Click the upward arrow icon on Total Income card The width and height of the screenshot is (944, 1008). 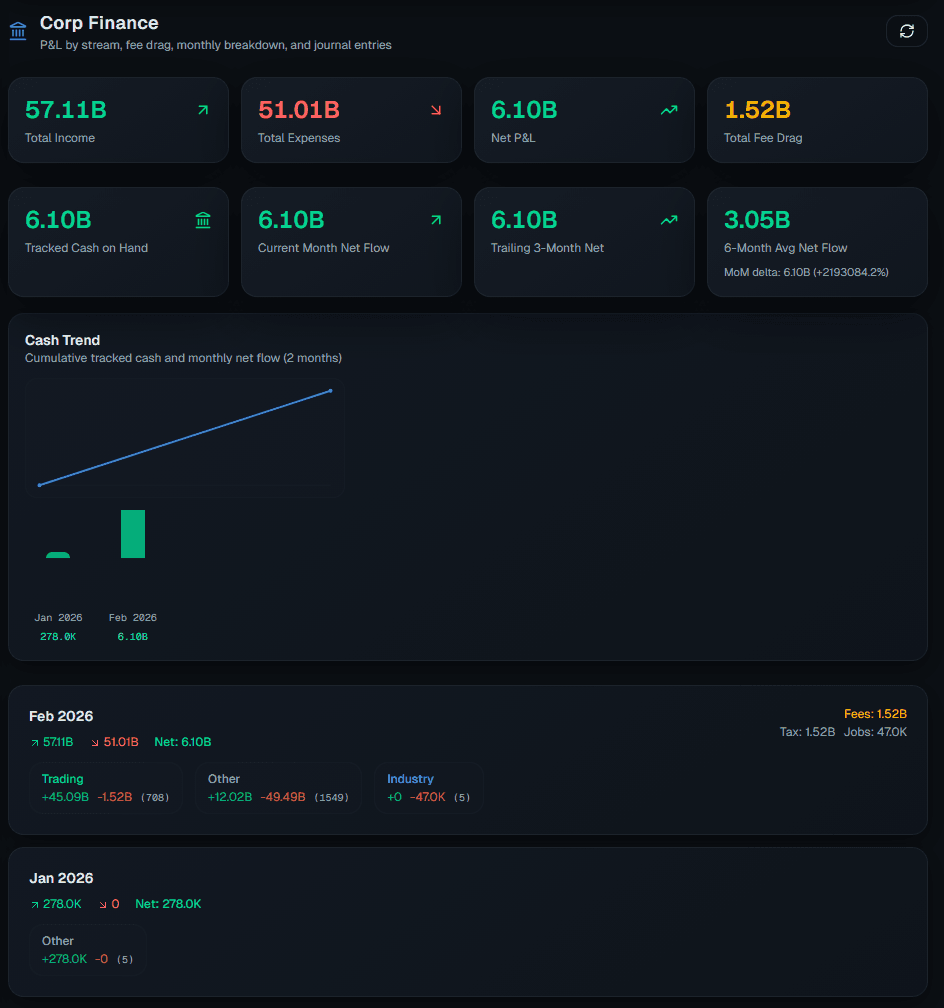pyautogui.click(x=202, y=109)
